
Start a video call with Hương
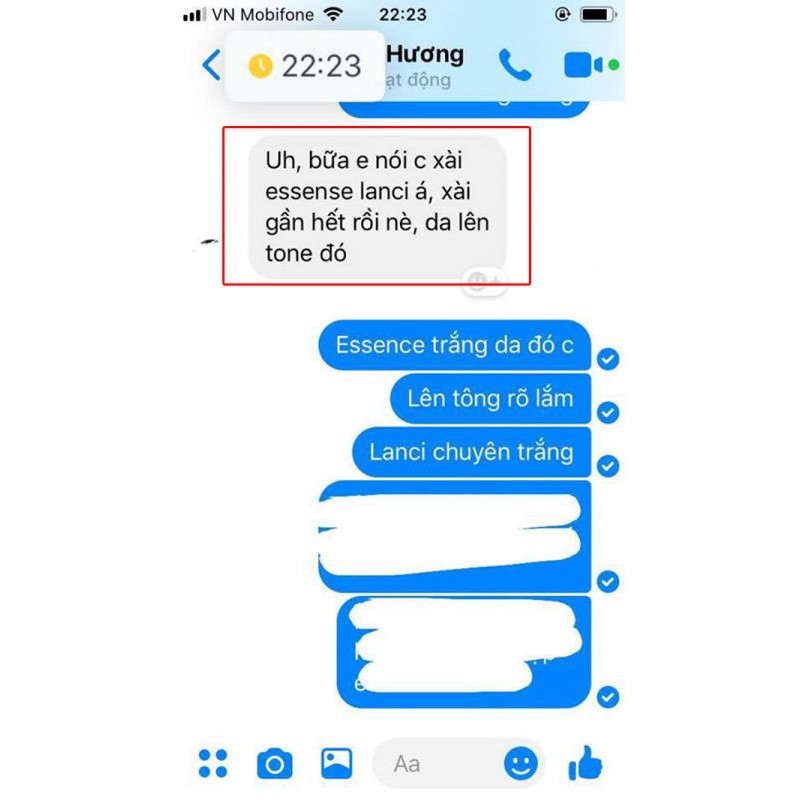pyautogui.click(x=584, y=65)
